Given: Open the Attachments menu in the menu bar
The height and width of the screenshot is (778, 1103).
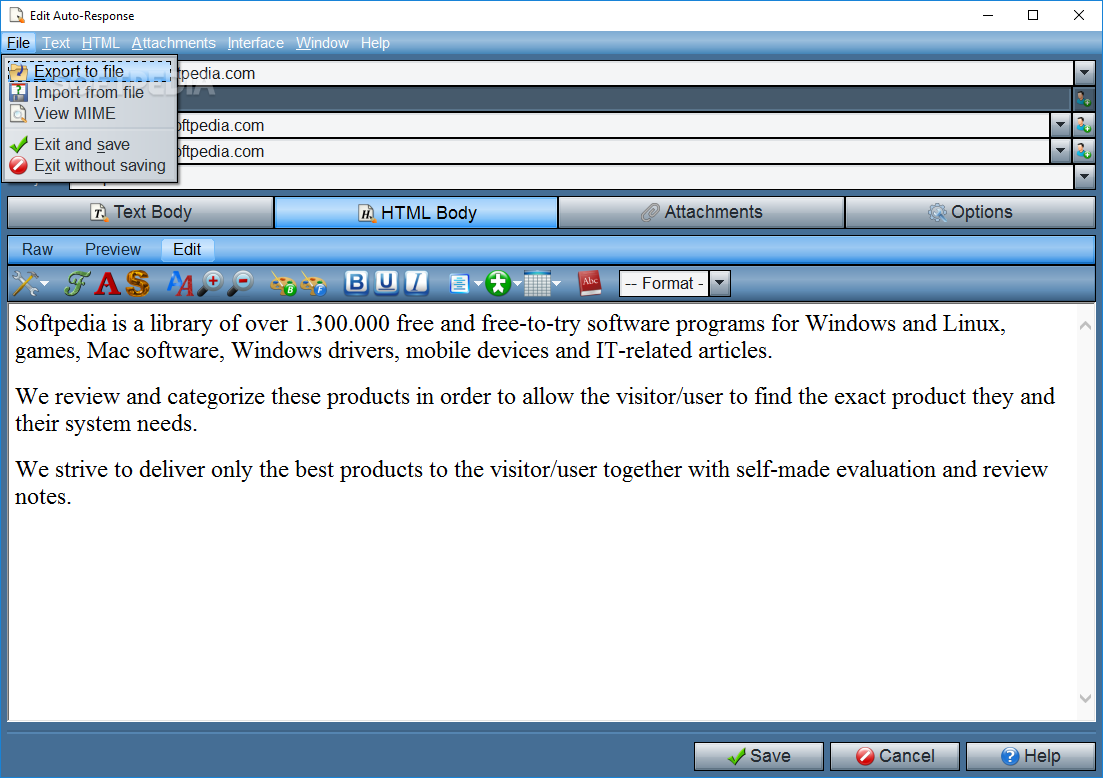Looking at the screenshot, I should [x=173, y=43].
